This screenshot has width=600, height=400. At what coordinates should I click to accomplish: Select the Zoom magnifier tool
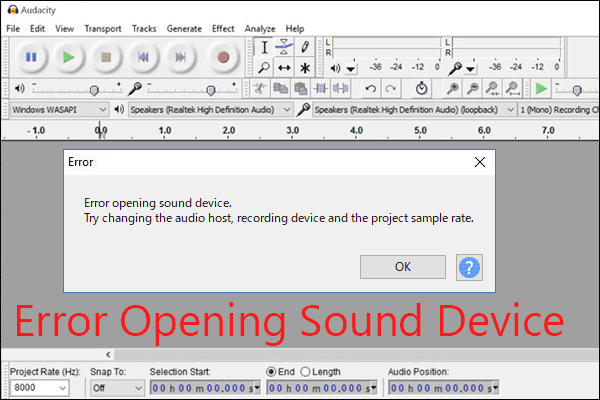click(264, 68)
